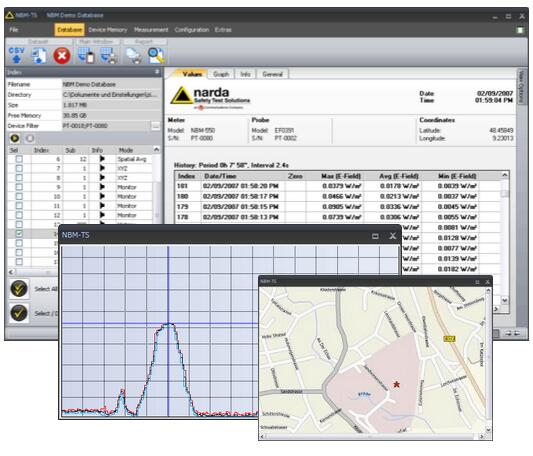Viewport: 533px width, 456px height.
Task: Check the last box in the index list
Action: coord(19,262)
